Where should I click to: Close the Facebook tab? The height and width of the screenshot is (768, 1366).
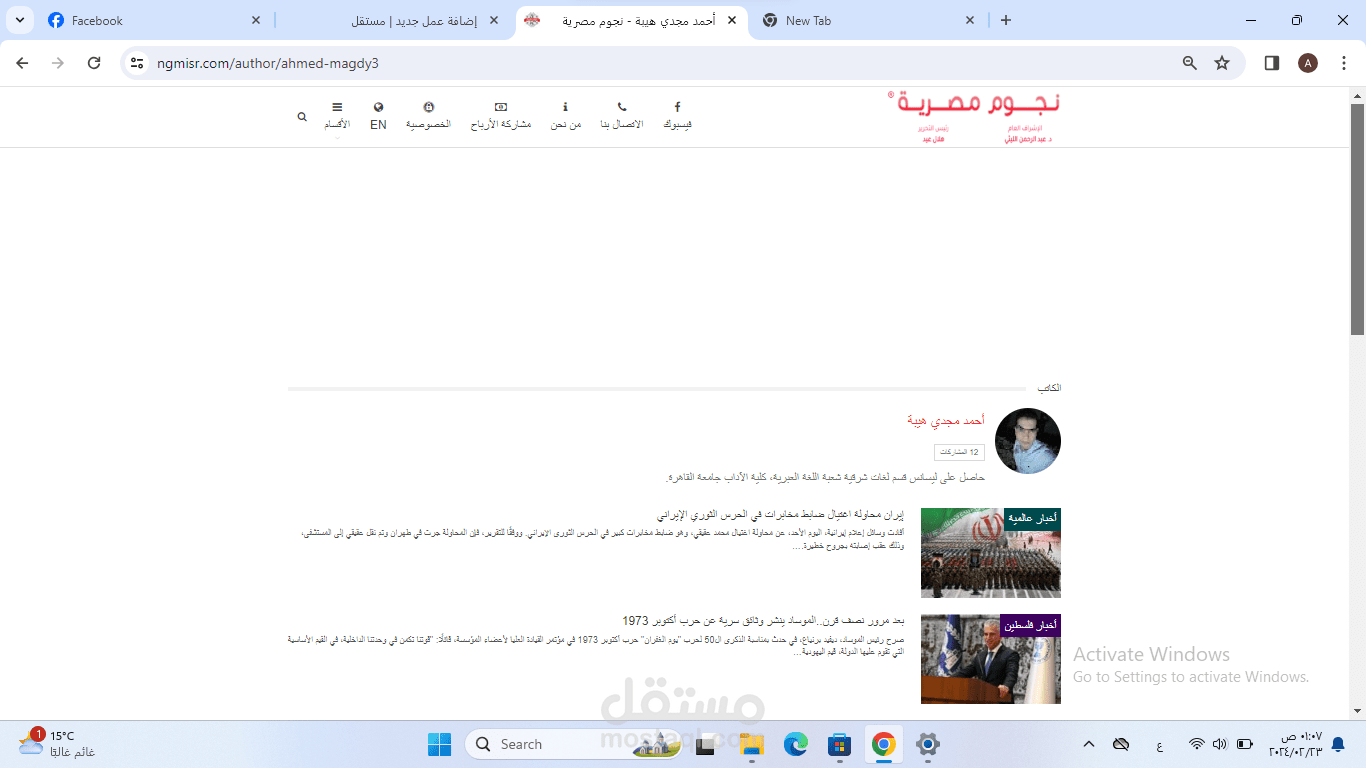[x=256, y=20]
